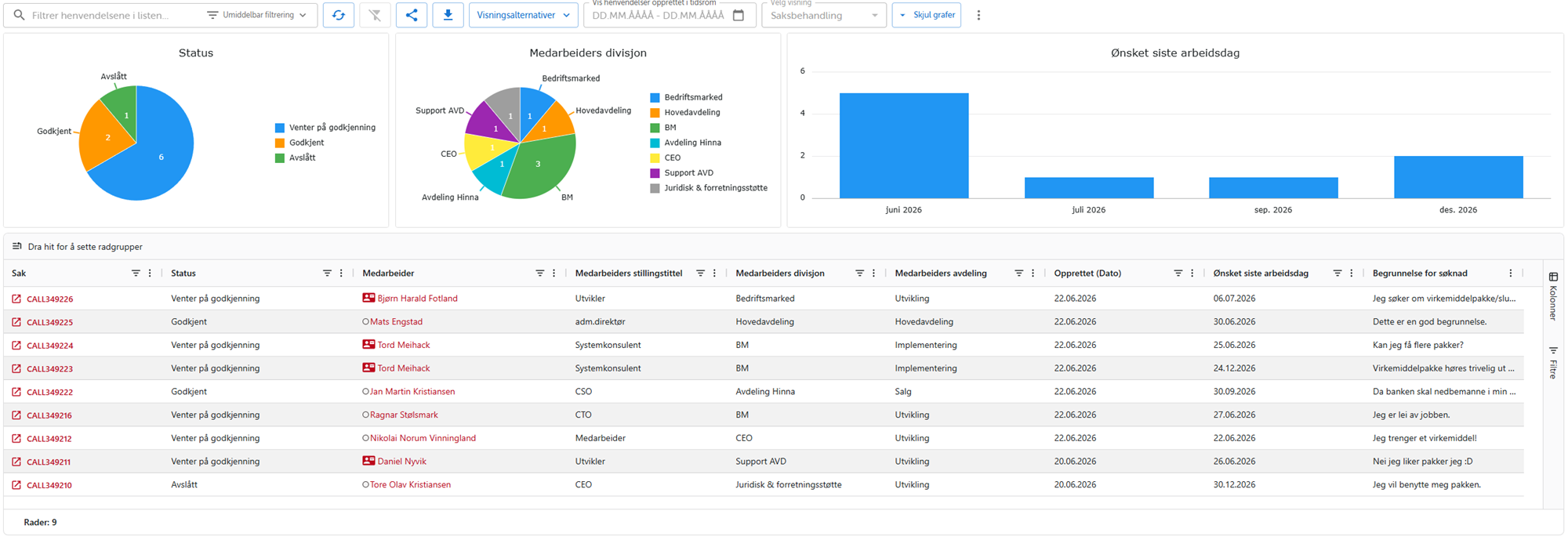Sort by Opprettet (Dato) column header
This screenshot has width=1568, height=536.
click(x=1087, y=273)
